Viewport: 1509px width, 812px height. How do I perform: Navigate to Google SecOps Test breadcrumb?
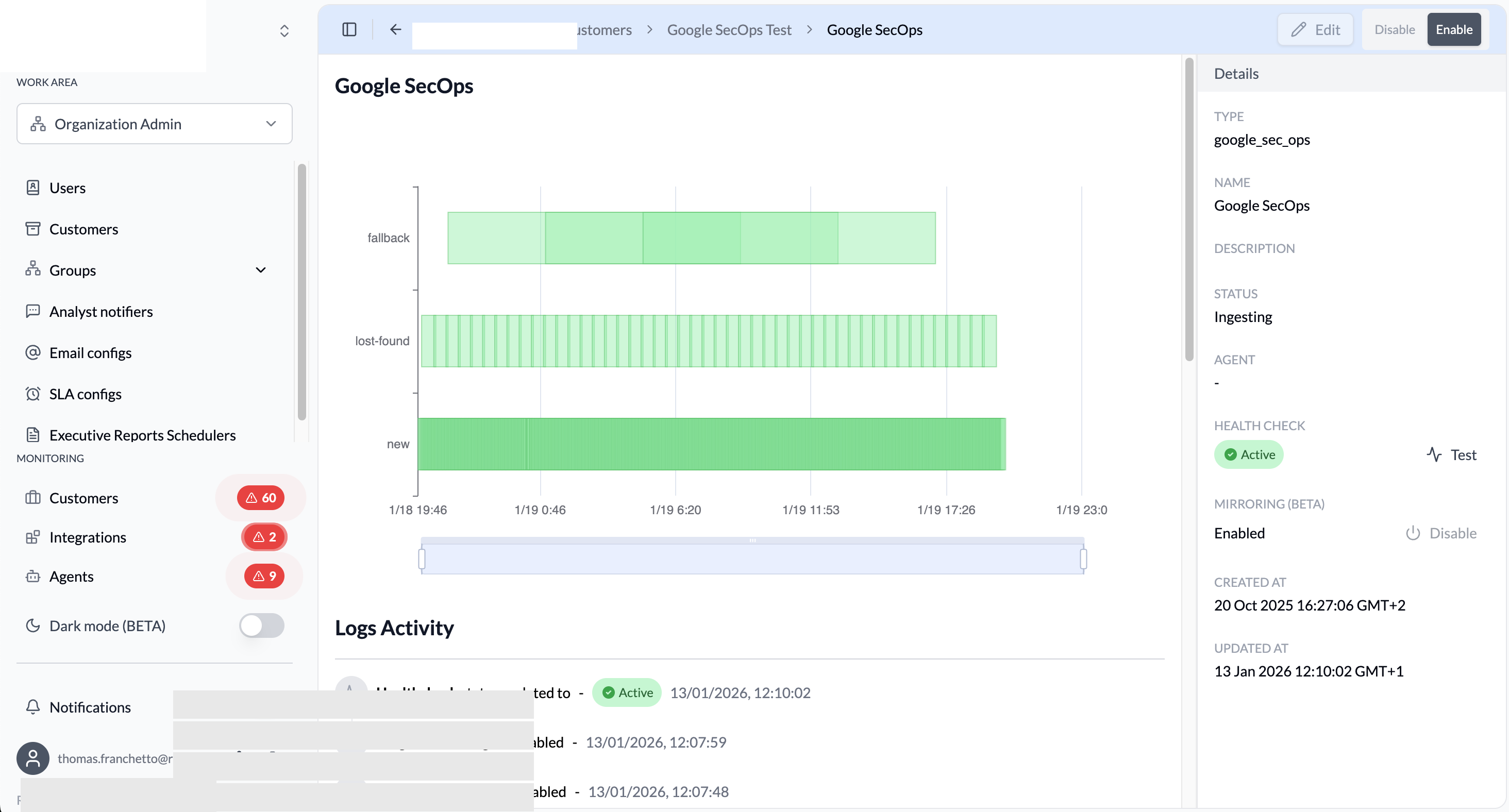(729, 29)
